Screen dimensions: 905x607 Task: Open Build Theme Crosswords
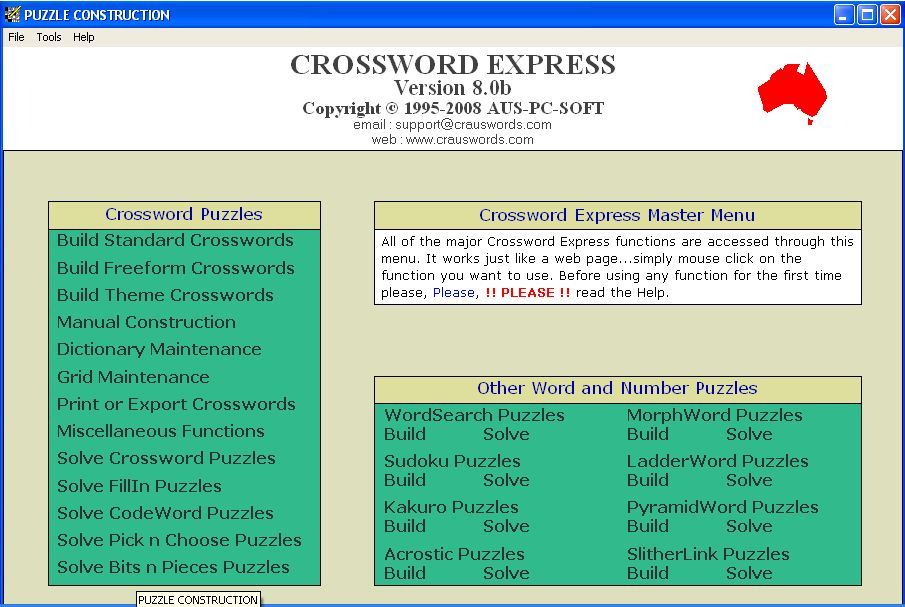(165, 295)
